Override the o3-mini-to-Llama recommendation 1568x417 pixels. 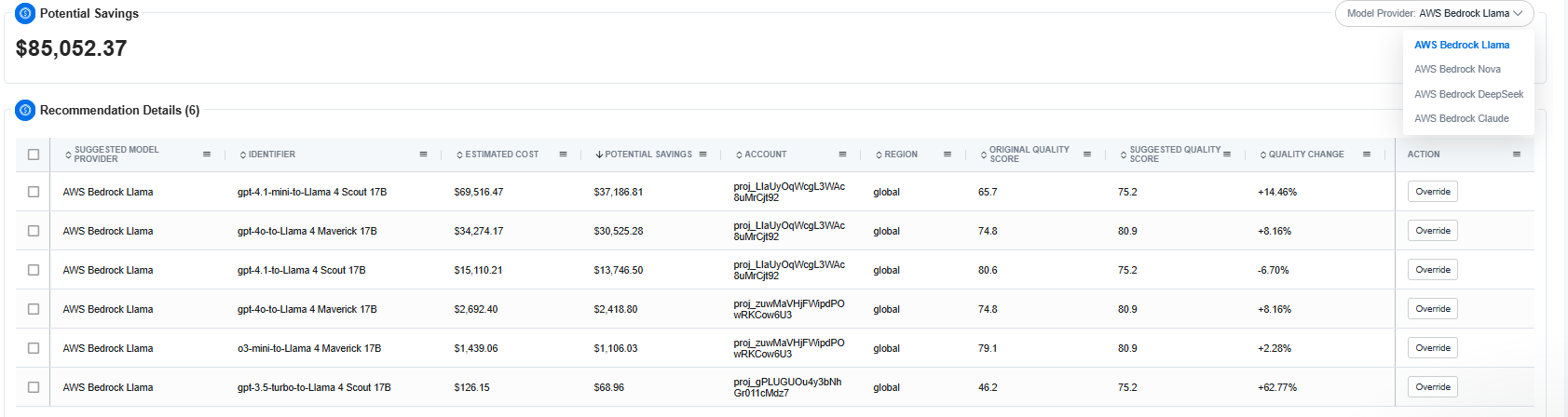[x=1433, y=348]
